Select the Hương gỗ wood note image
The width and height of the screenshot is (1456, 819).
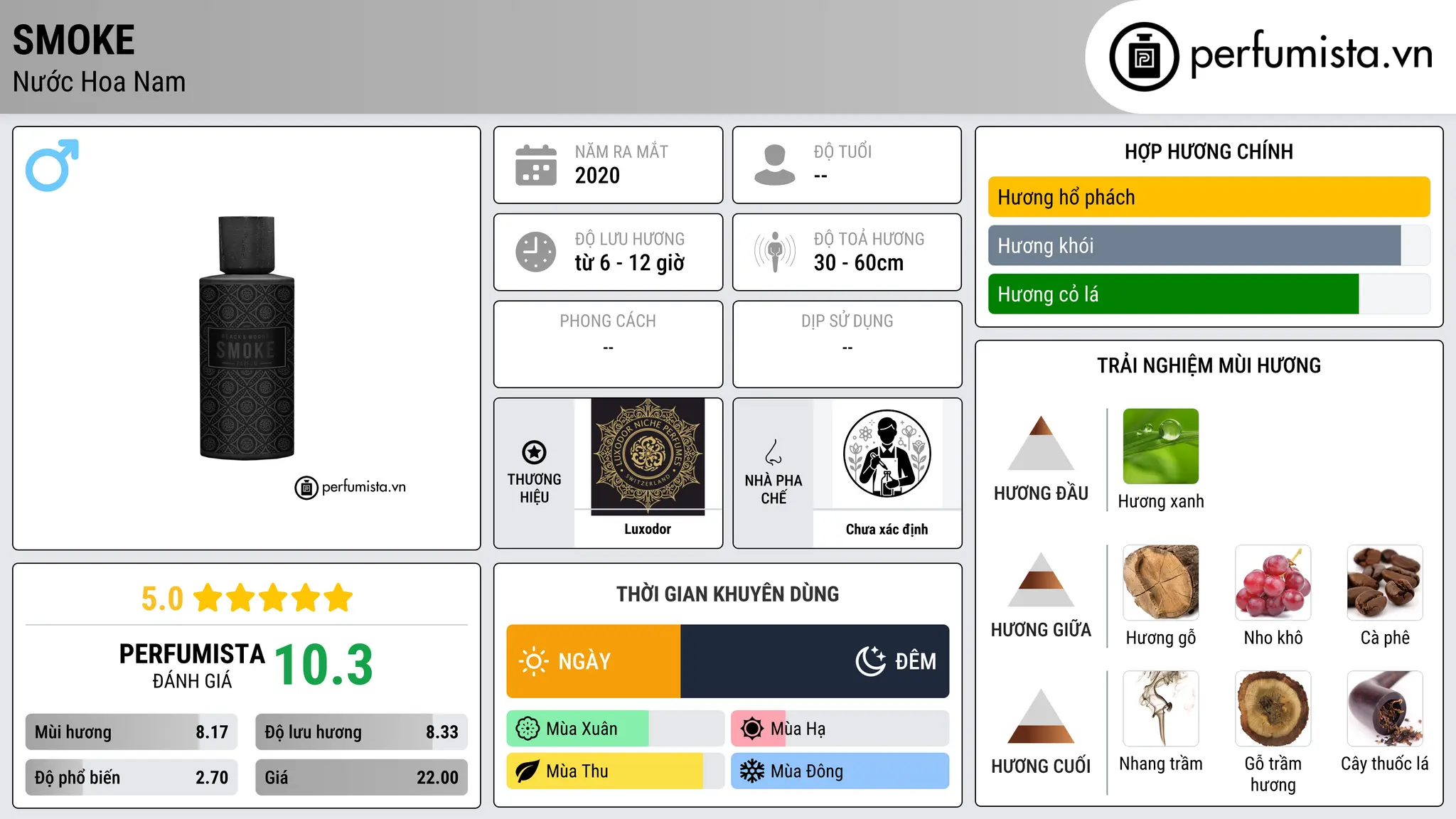pyautogui.click(x=1161, y=583)
